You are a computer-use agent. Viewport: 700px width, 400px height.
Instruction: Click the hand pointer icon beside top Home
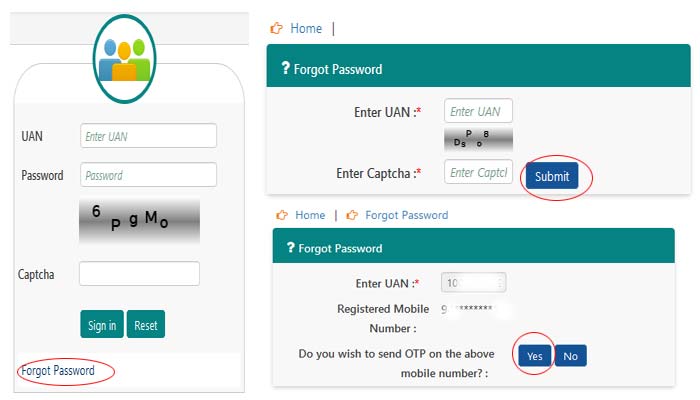pyautogui.click(x=276, y=28)
